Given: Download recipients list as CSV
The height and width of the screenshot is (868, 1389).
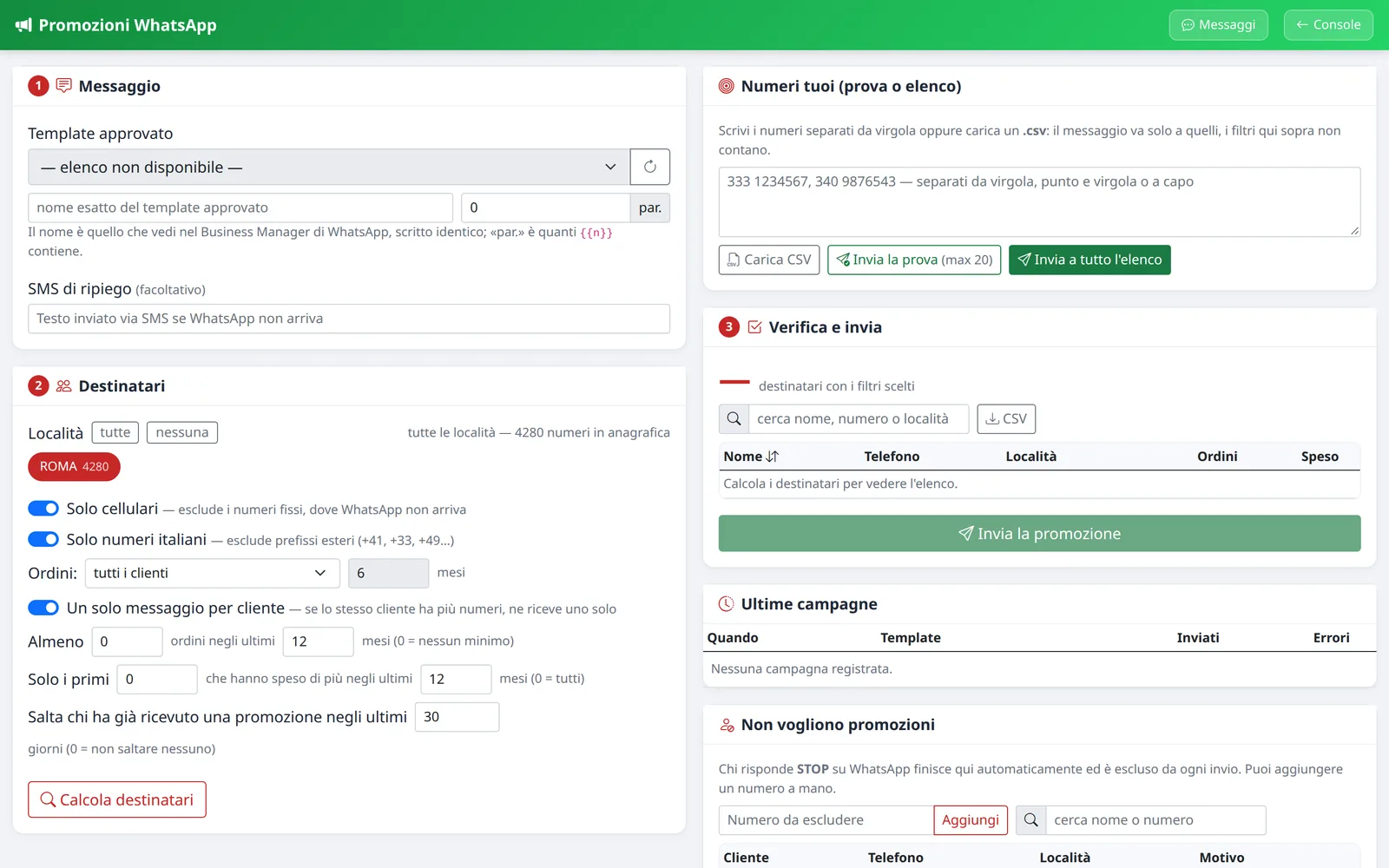Looking at the screenshot, I should [x=1006, y=419].
